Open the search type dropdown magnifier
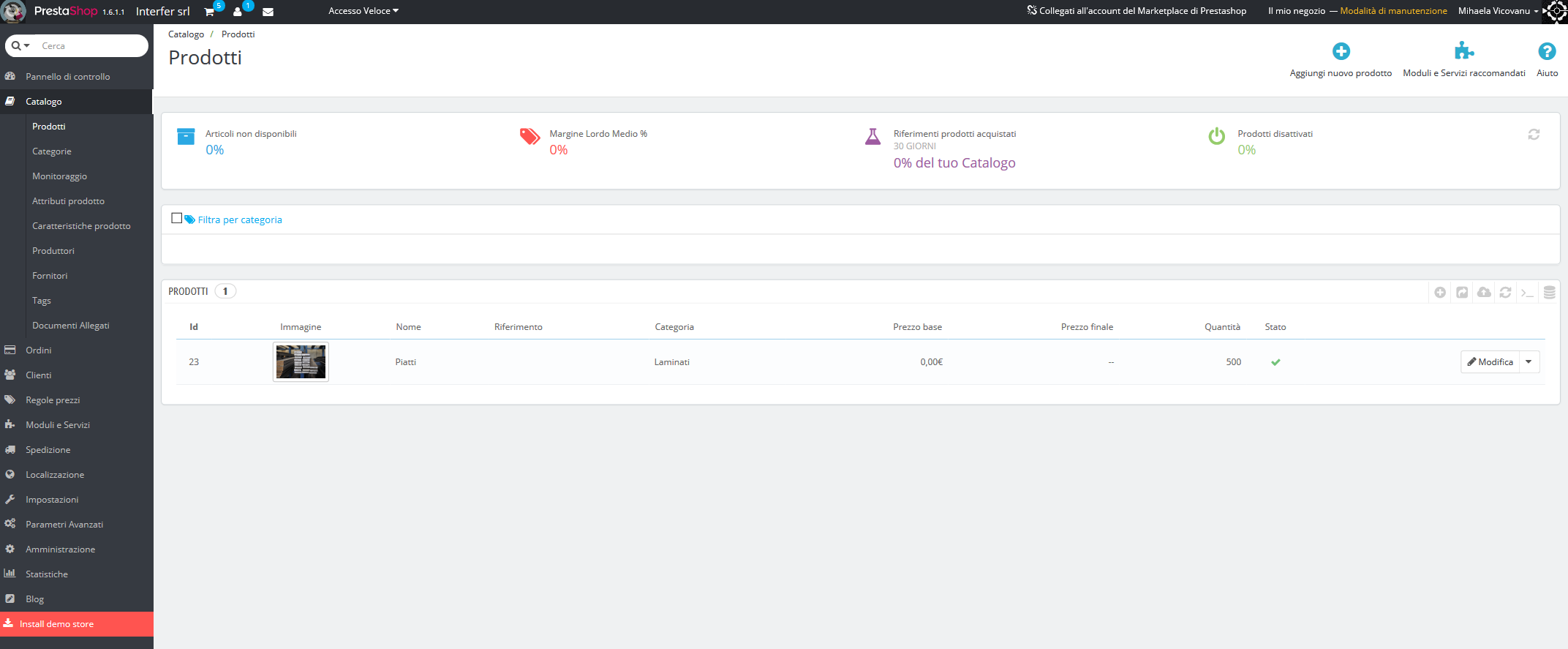1568x649 pixels. click(20, 45)
